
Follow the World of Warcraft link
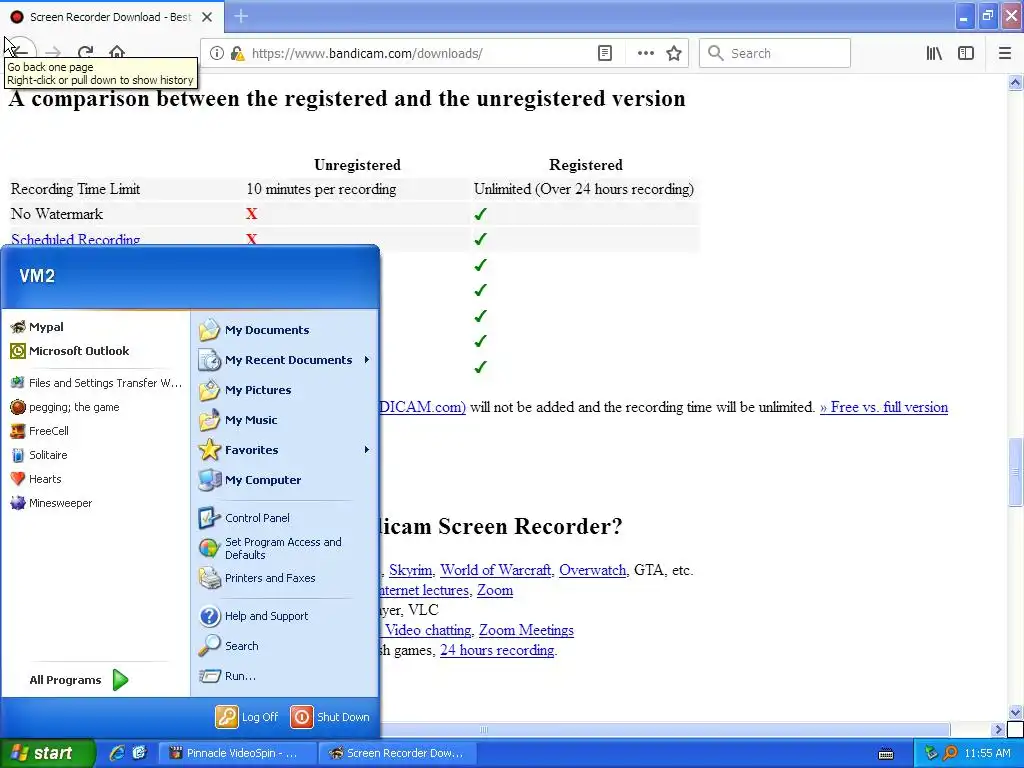tap(496, 570)
